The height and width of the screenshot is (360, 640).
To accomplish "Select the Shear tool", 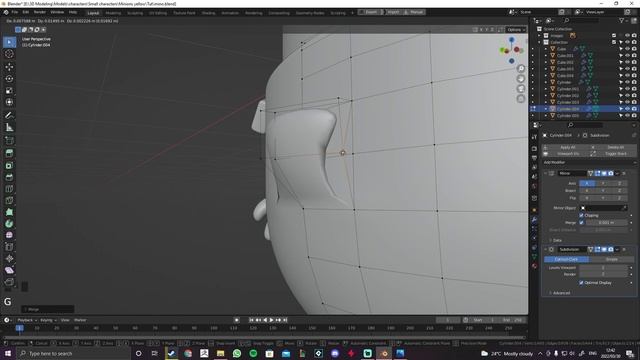I will pos(9,270).
